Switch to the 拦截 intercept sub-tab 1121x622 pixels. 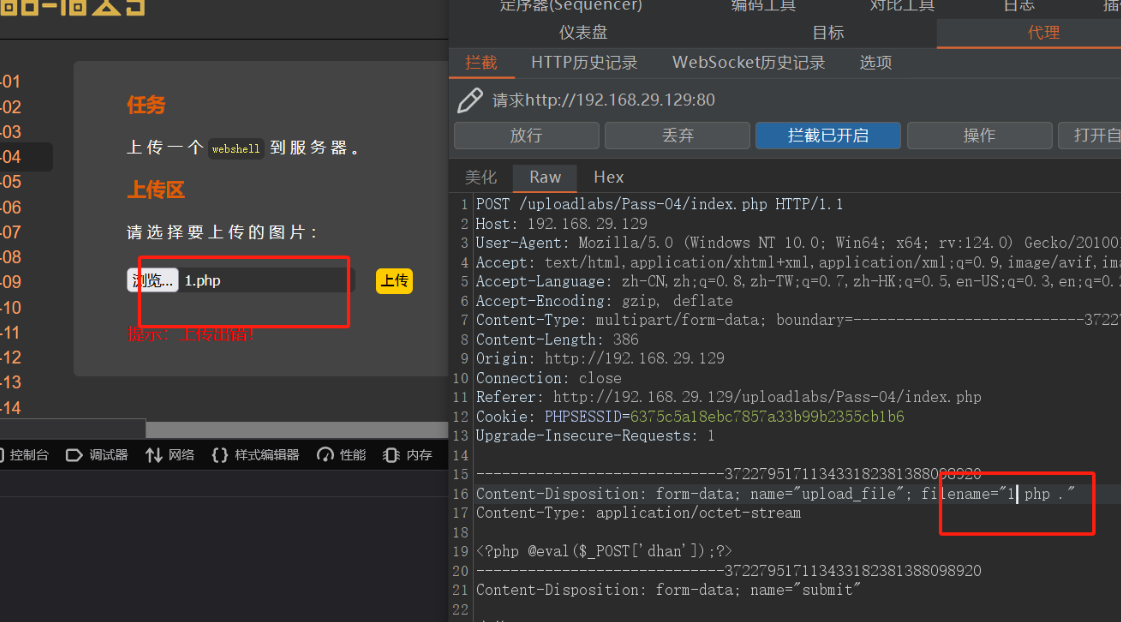click(x=481, y=63)
